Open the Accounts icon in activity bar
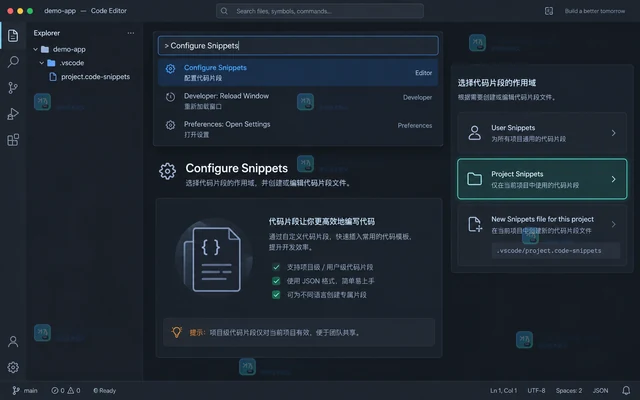Image resolution: width=640 pixels, height=400 pixels. (x=13, y=341)
